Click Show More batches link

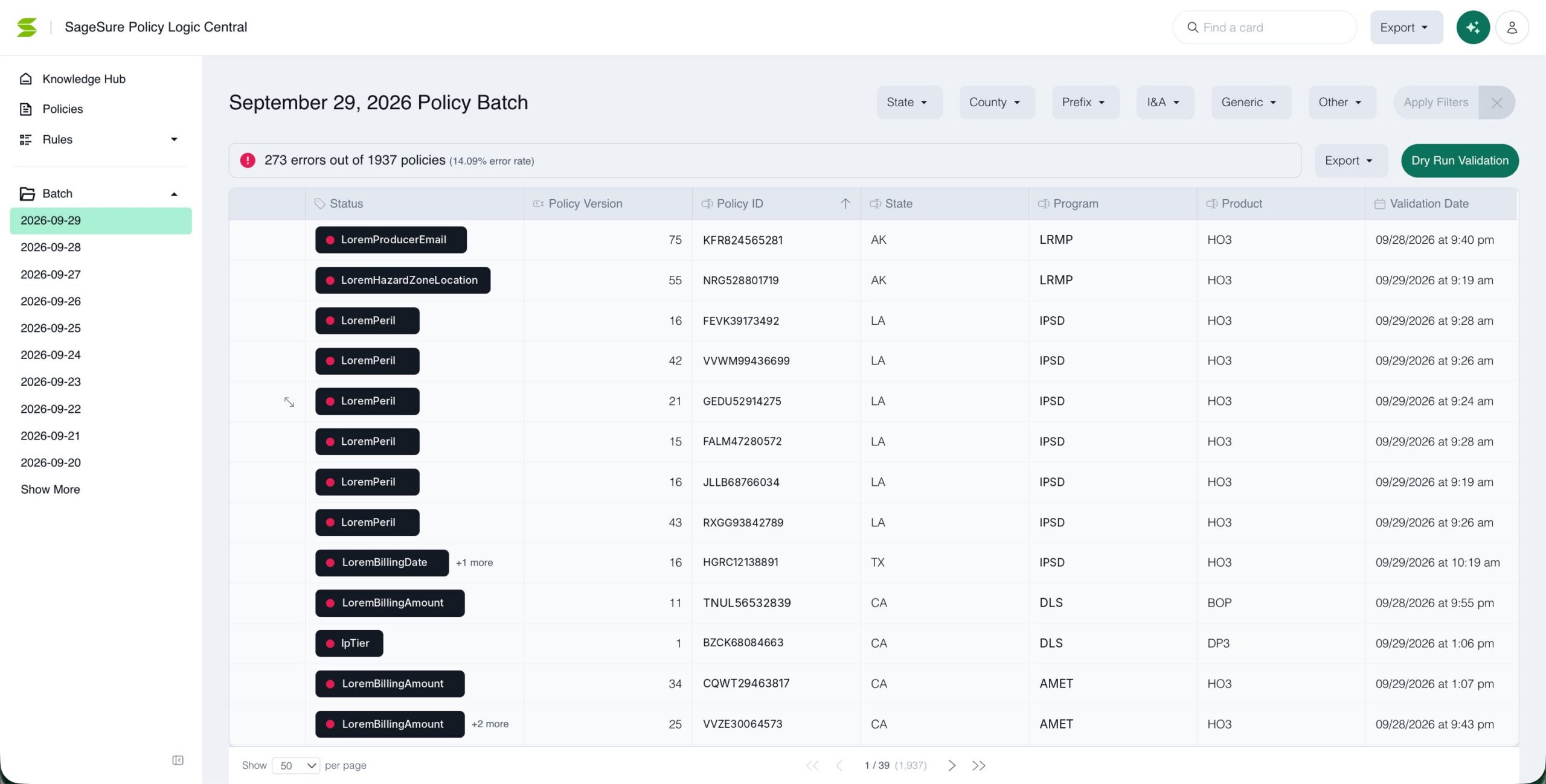click(x=50, y=489)
